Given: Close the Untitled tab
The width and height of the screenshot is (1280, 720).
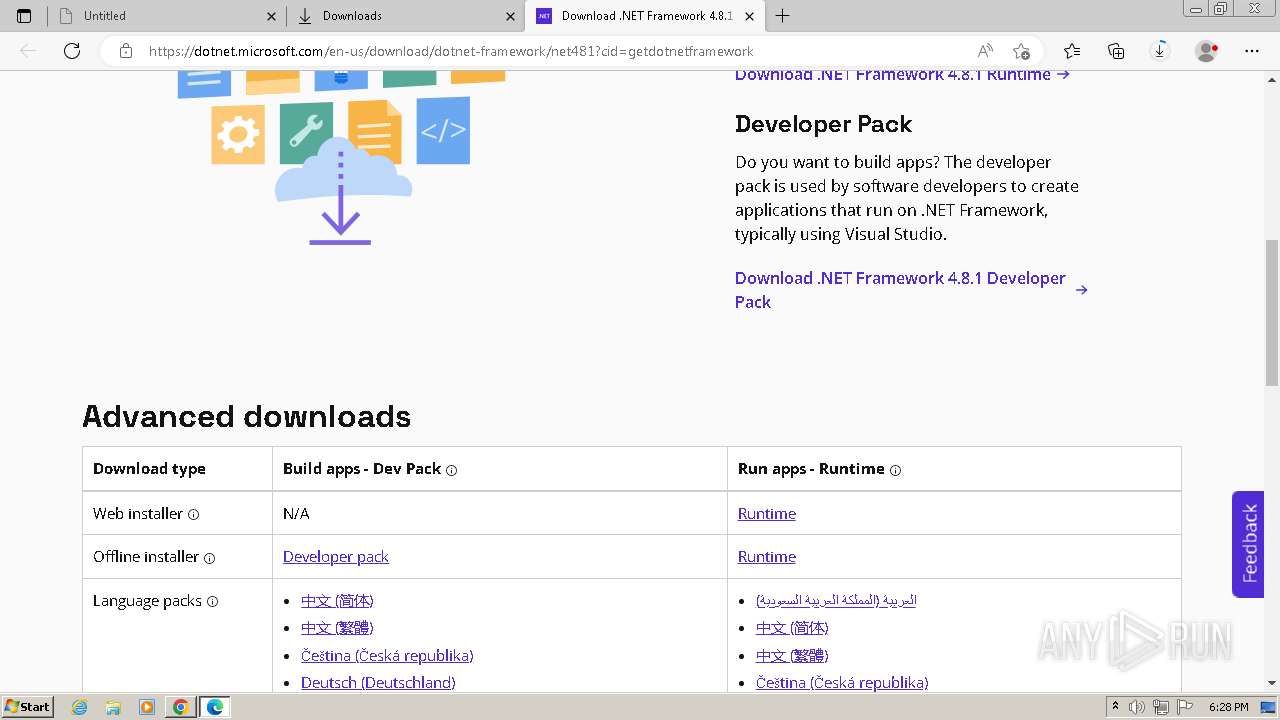Looking at the screenshot, I should coord(271,16).
